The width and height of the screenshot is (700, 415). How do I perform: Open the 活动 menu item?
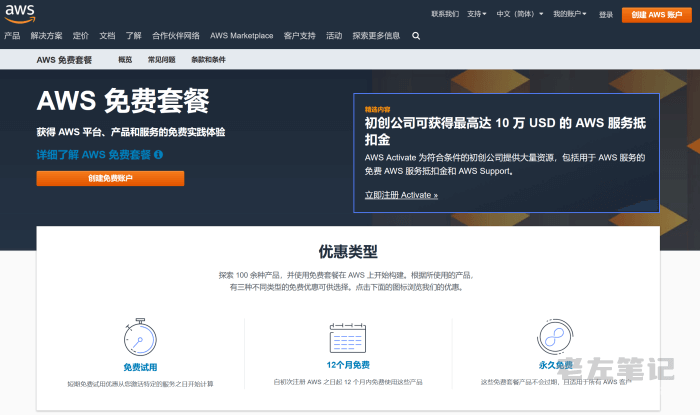[334, 36]
